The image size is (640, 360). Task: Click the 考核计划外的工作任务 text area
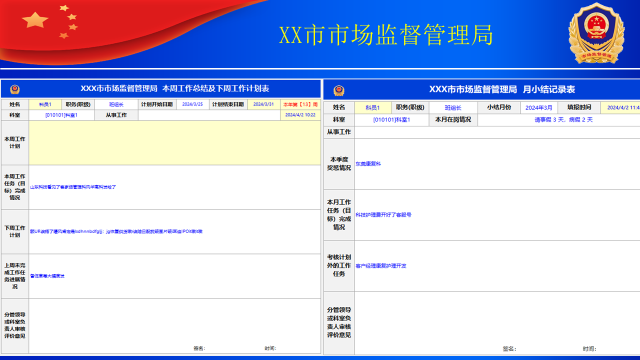pyautogui.click(x=497, y=266)
